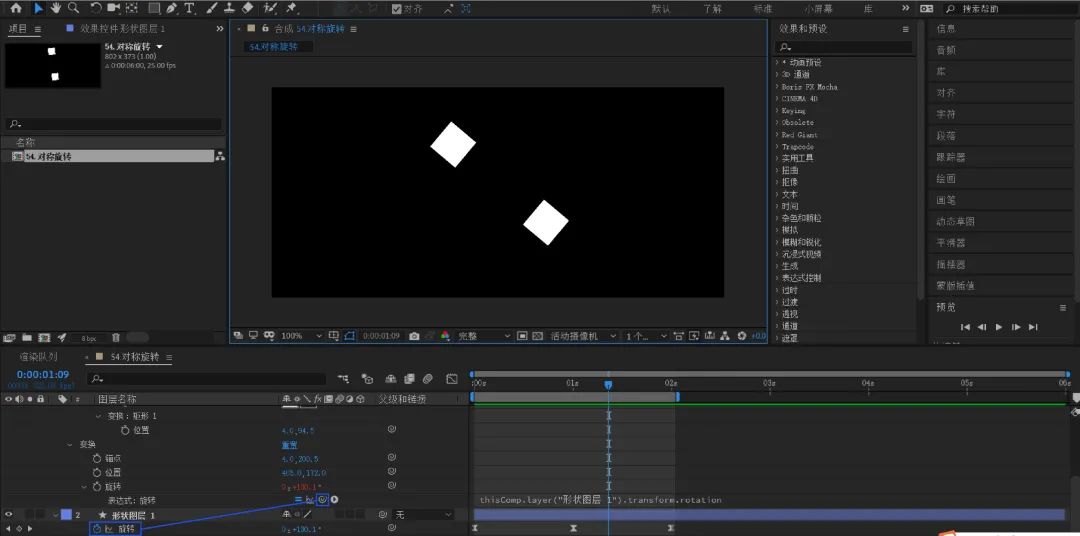
Task: Create a new folder in Project panel
Action: point(27,338)
